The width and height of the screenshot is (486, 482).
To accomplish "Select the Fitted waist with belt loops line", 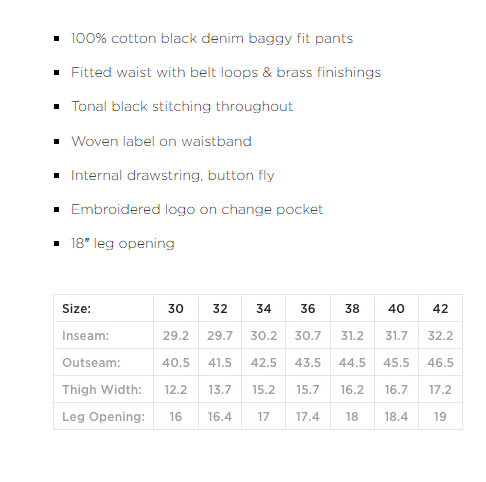I will coord(226,73).
